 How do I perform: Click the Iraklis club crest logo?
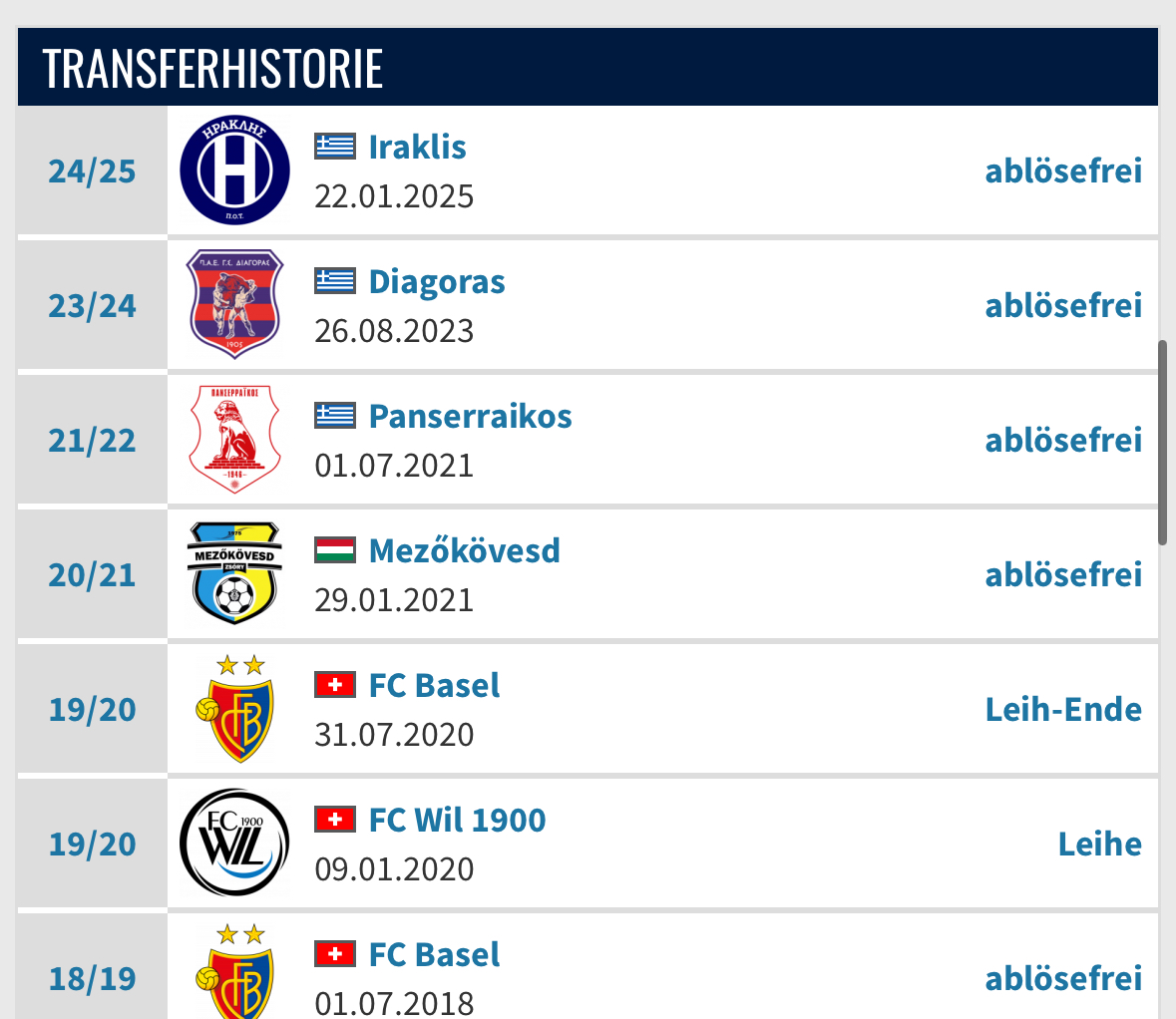[234, 170]
